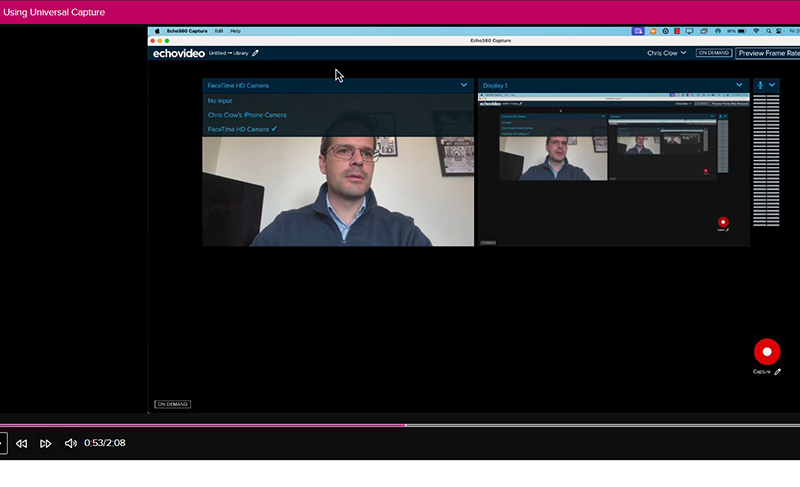
Task: Click the Using Universal Capture title
Action: click(54, 12)
